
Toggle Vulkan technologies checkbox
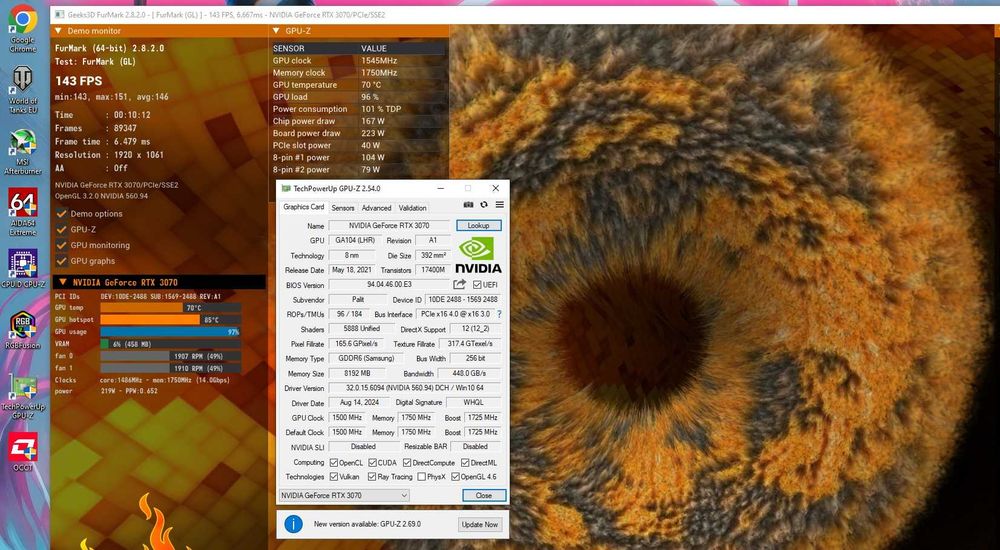point(334,477)
